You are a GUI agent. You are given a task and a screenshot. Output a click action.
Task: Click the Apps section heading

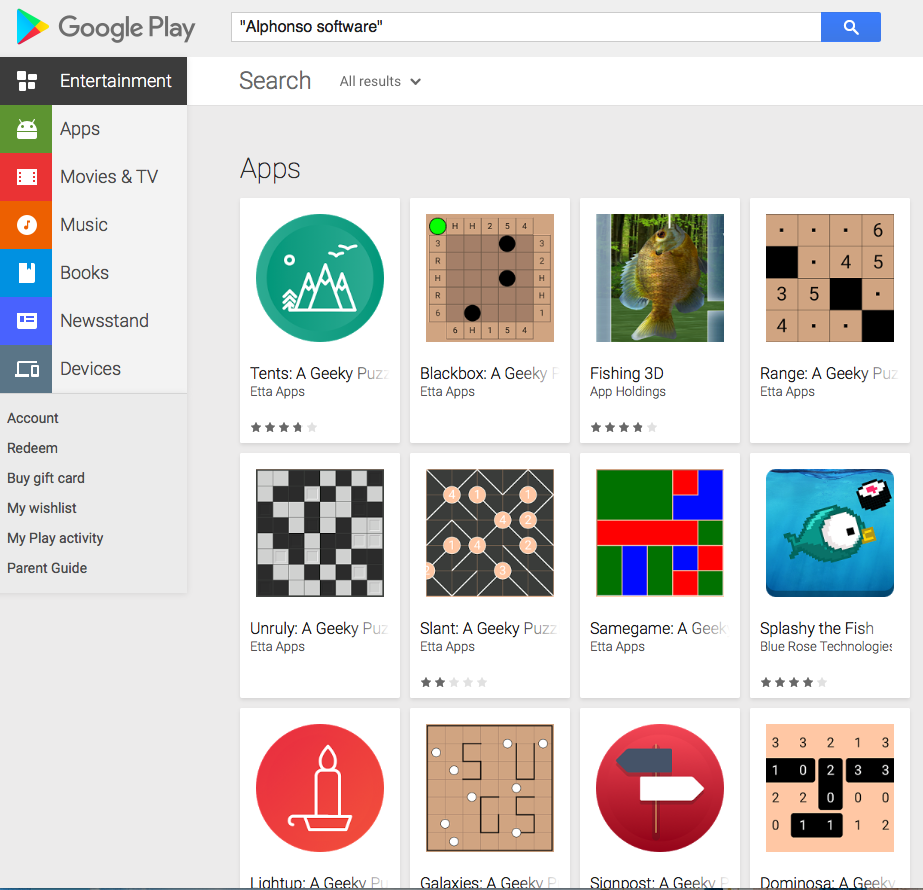[x=270, y=169]
